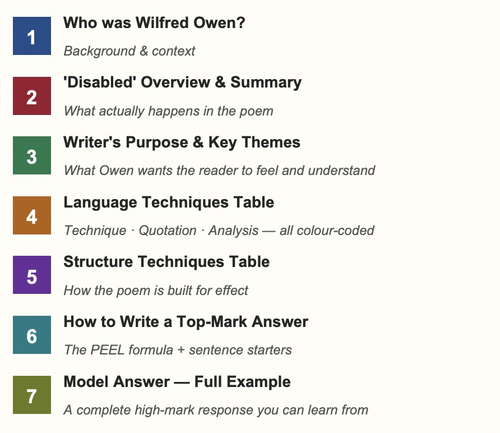Select the orange number 4 square
This screenshot has height=433, width=500.
tap(32, 215)
